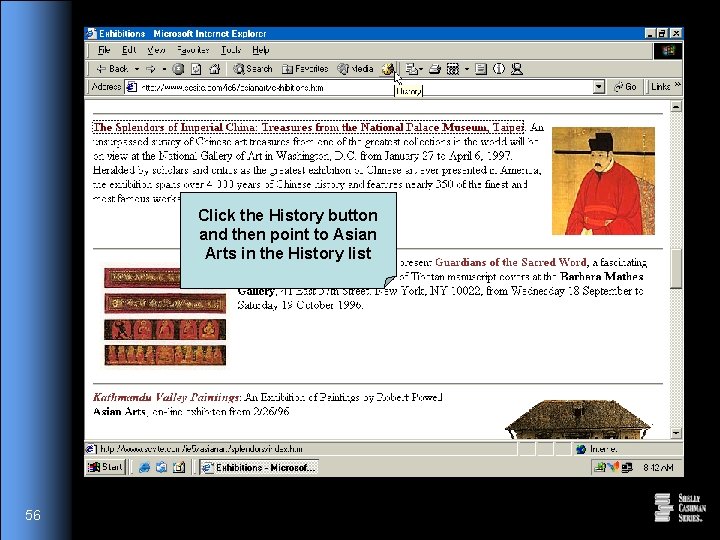Go to the Home page icon
This screenshot has width=720, height=540.
pyautogui.click(x=214, y=69)
